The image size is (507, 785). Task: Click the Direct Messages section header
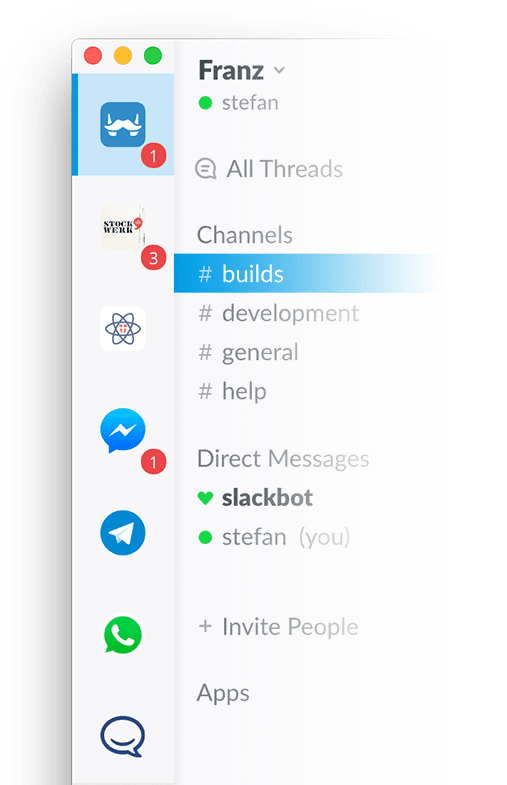[283, 459]
